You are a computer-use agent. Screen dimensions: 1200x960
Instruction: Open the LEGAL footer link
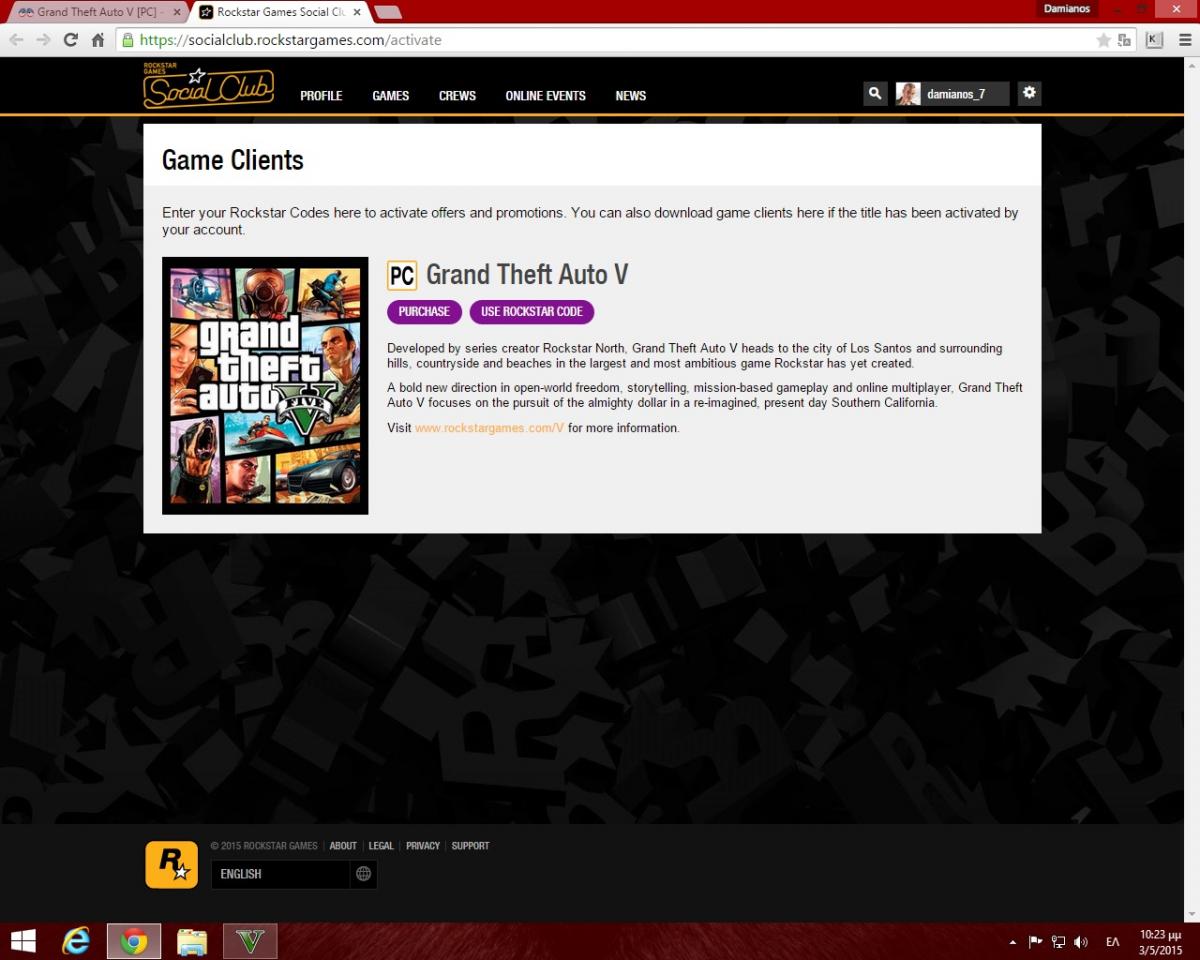[381, 846]
